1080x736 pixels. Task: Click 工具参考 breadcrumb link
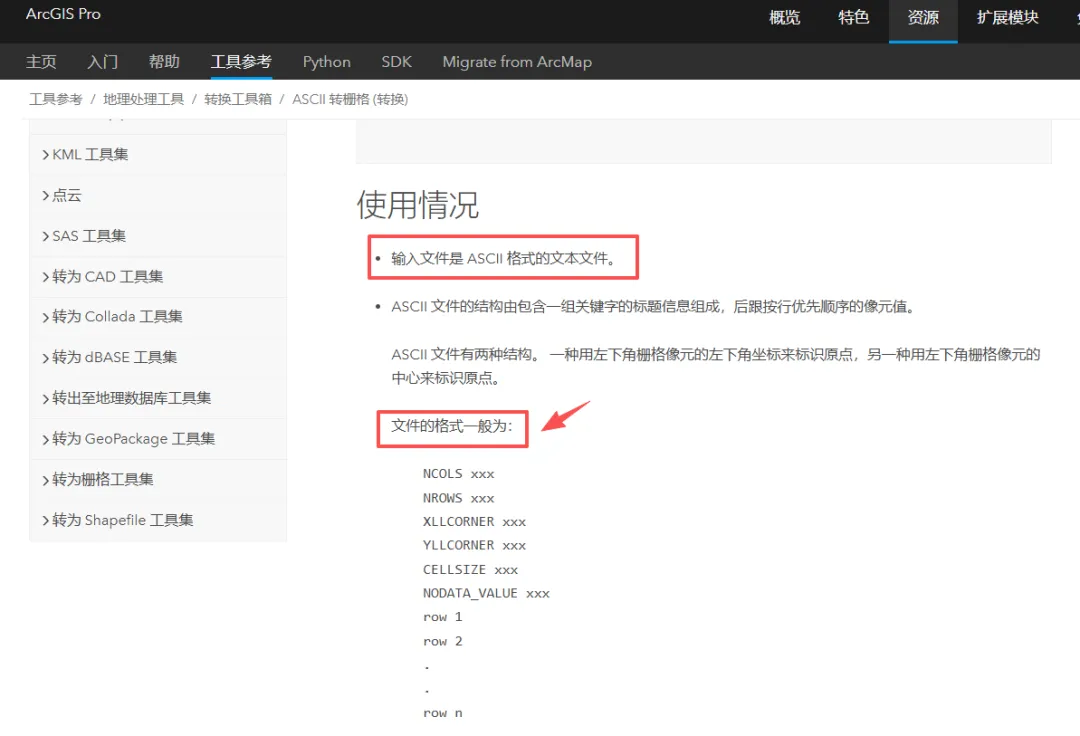tap(56, 99)
